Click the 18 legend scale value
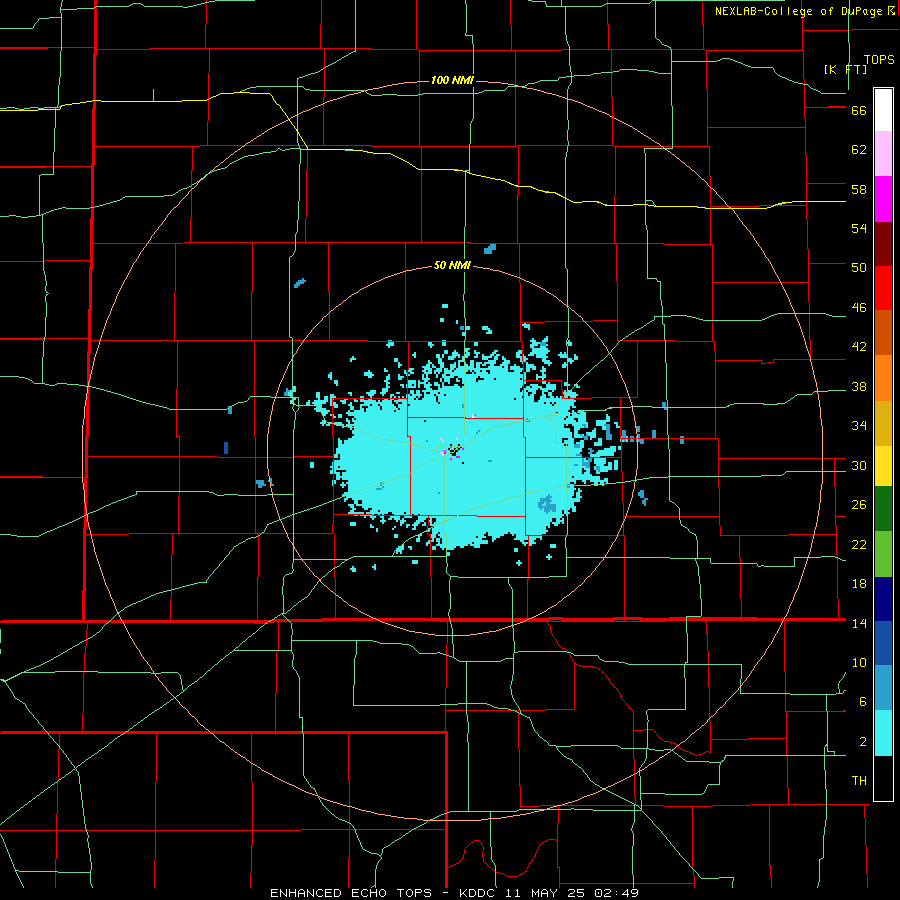The height and width of the screenshot is (900, 900). click(x=859, y=584)
